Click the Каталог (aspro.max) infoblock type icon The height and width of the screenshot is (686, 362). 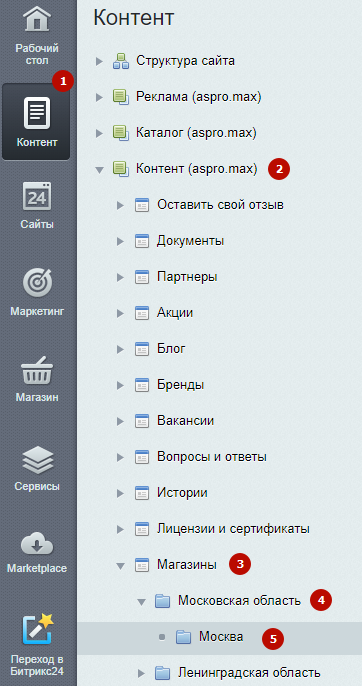point(121,133)
